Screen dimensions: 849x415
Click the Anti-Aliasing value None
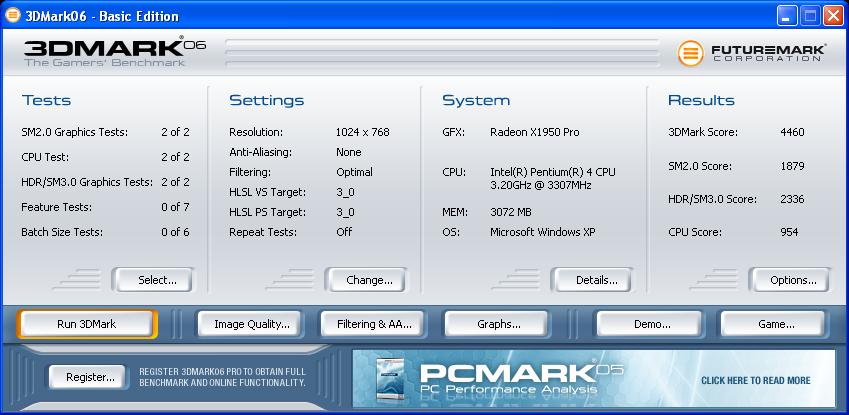[x=349, y=152]
